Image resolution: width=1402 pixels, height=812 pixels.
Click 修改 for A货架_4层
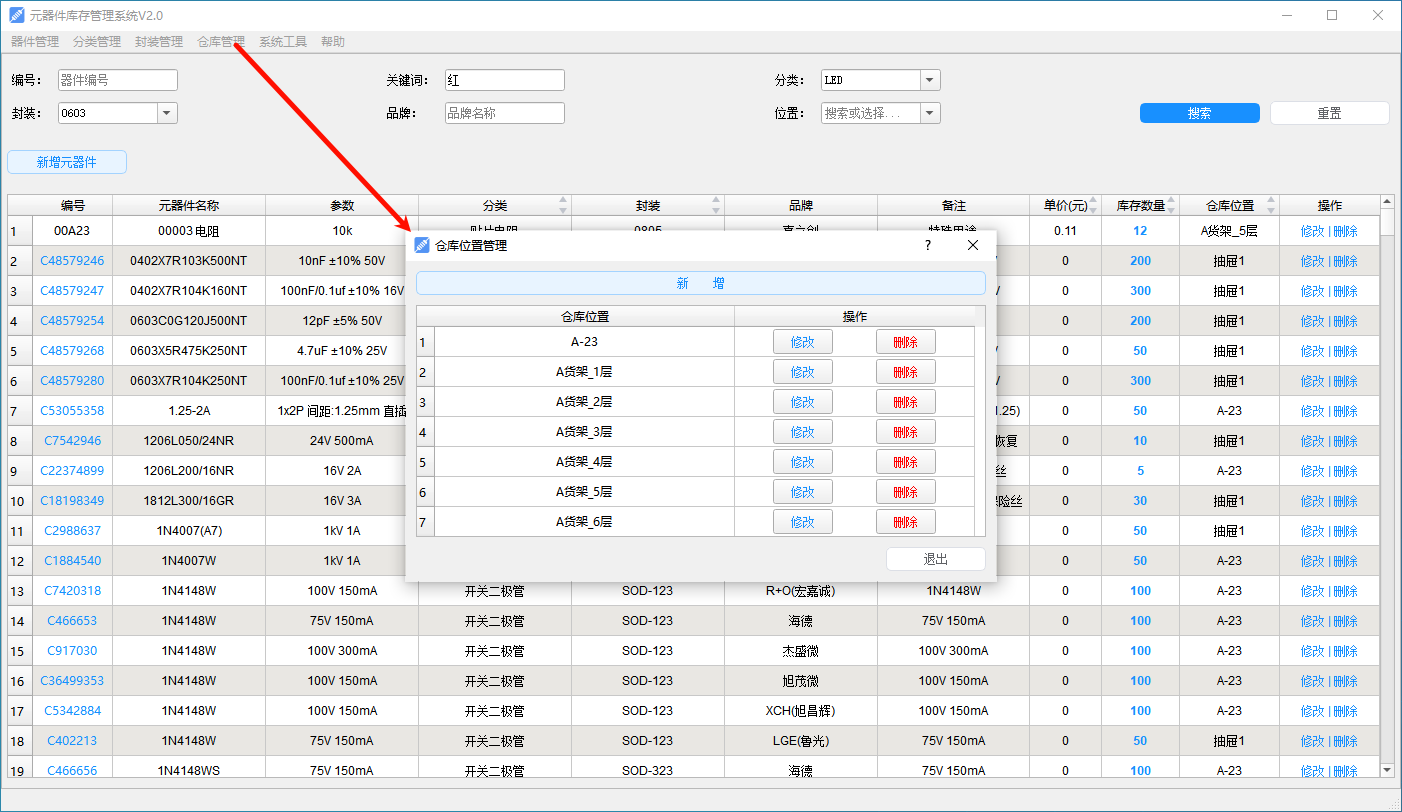(803, 462)
